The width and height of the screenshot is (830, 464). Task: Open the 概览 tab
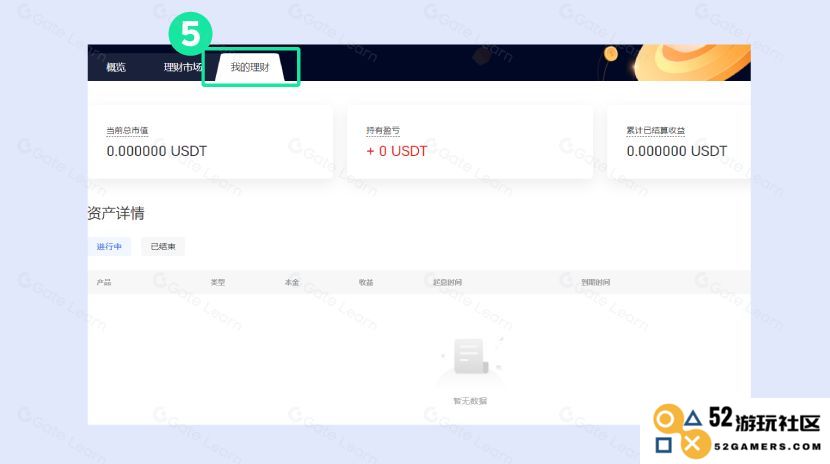pyautogui.click(x=116, y=67)
